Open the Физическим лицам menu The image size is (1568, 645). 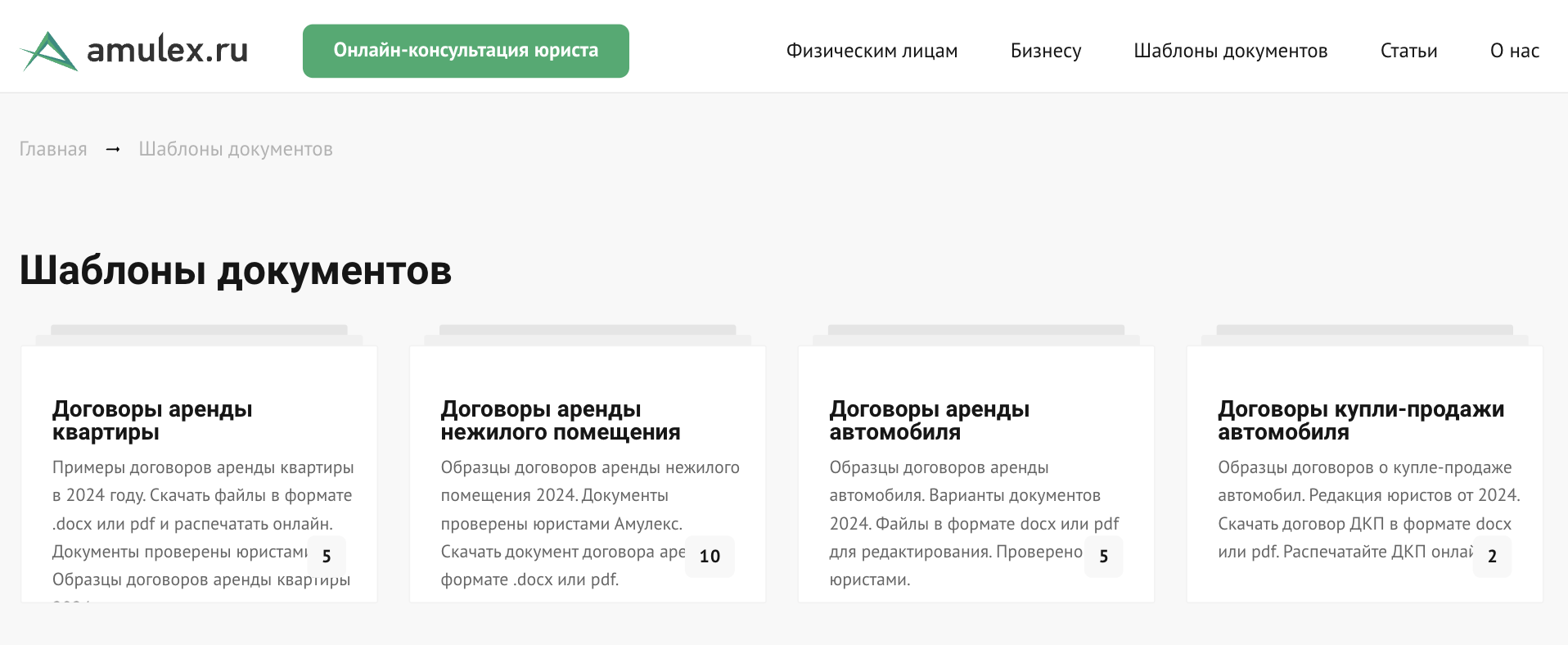pyautogui.click(x=872, y=51)
